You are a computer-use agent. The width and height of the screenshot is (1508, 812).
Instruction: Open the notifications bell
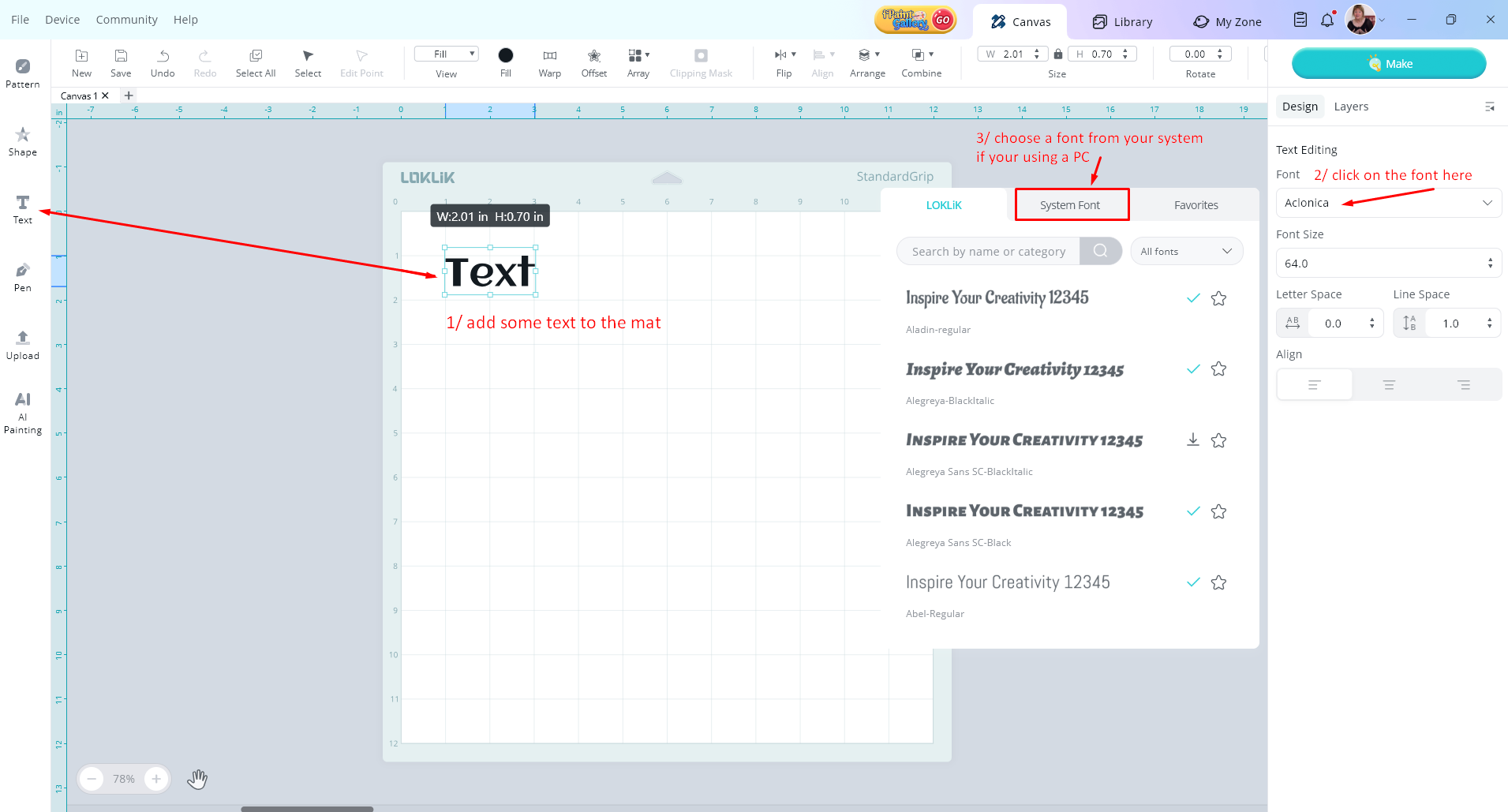point(1327,21)
